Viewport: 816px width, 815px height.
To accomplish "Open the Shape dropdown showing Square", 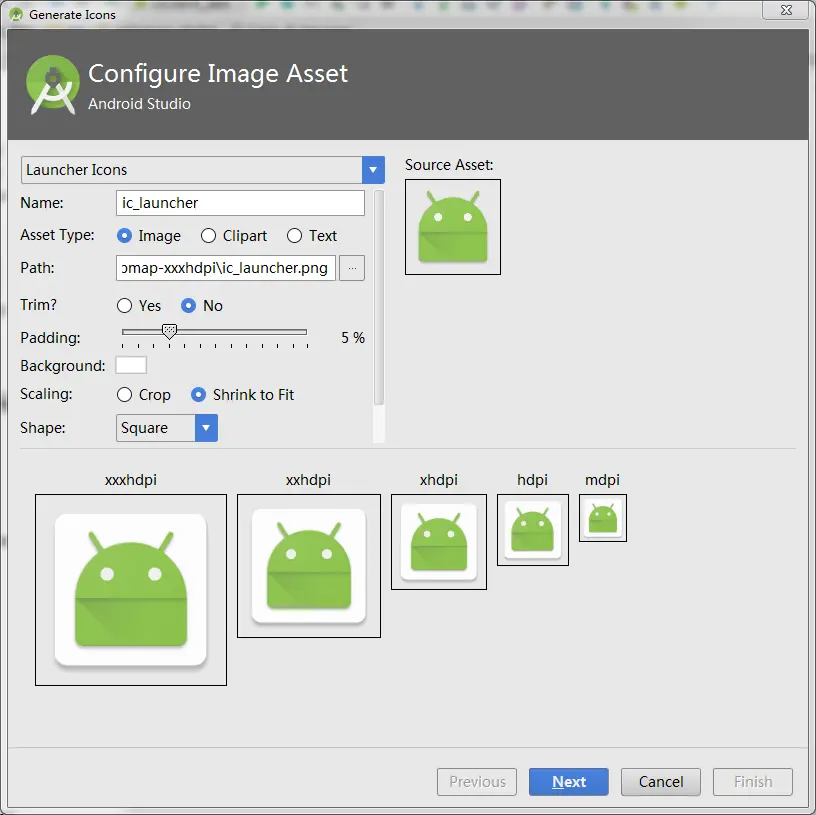I will tap(167, 428).
